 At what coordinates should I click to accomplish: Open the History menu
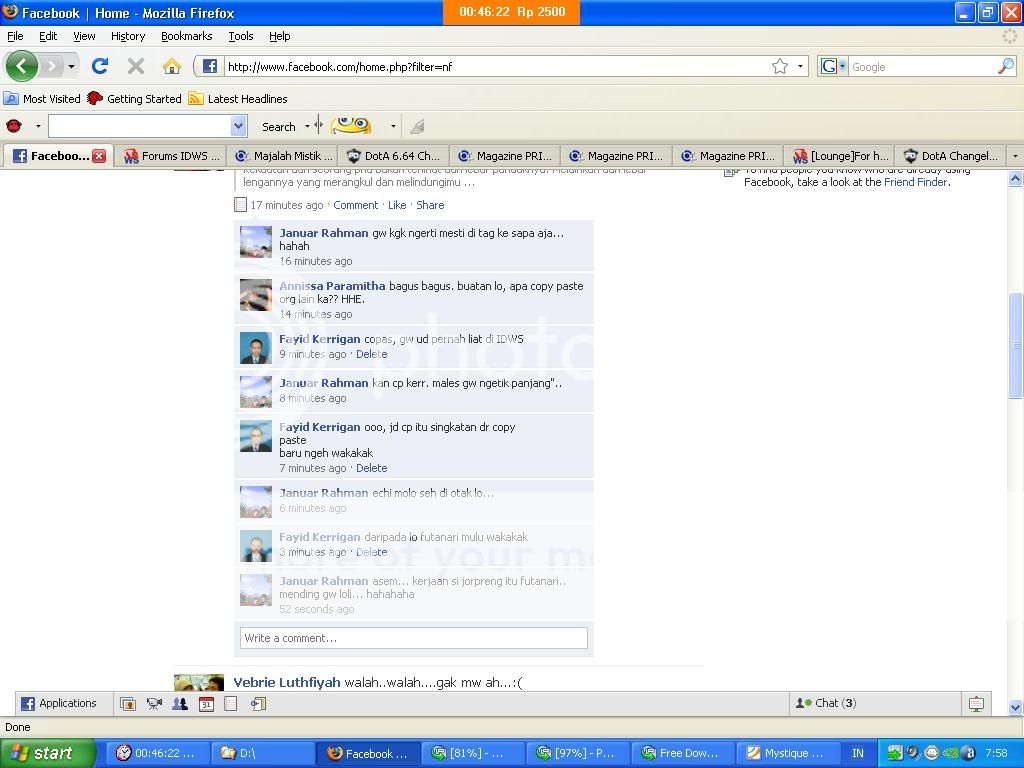[128, 36]
